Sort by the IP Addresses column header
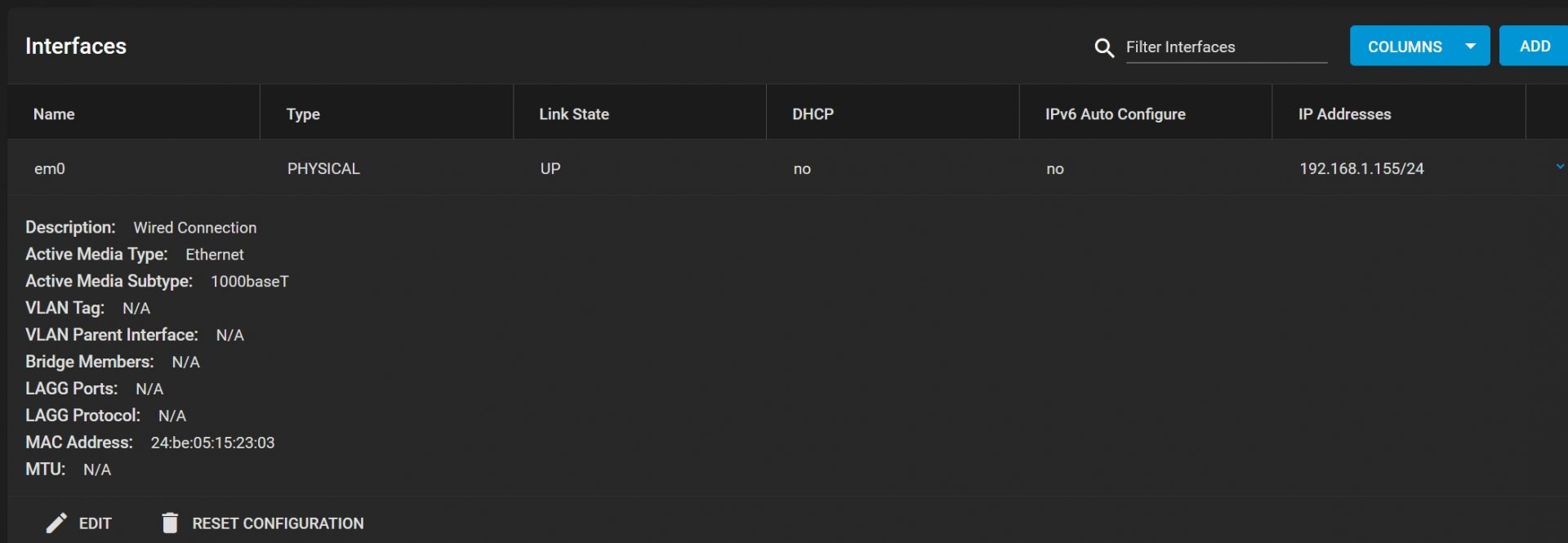The width and height of the screenshot is (1568, 543). [1344, 114]
